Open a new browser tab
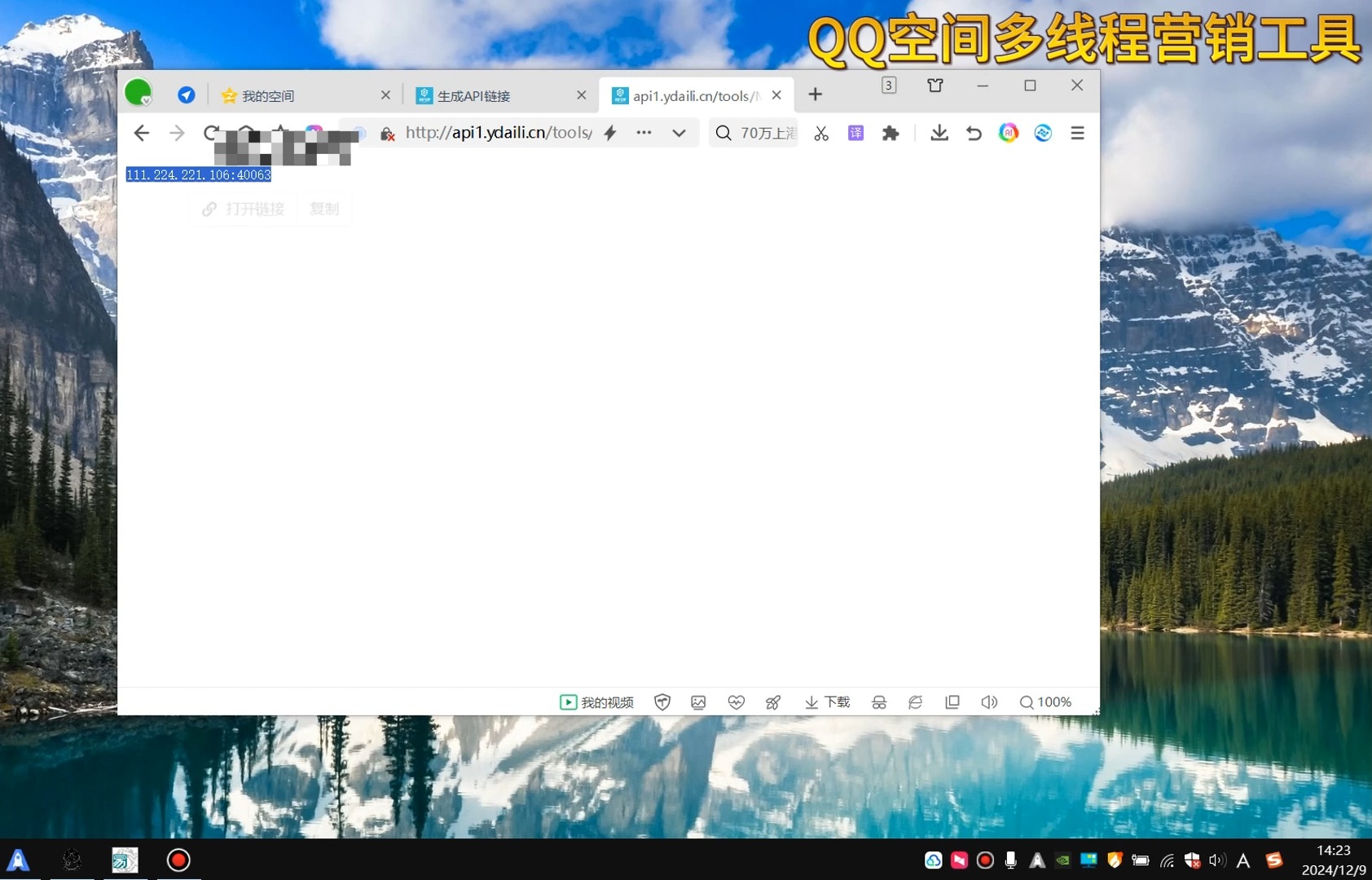1372x880 pixels. (815, 95)
